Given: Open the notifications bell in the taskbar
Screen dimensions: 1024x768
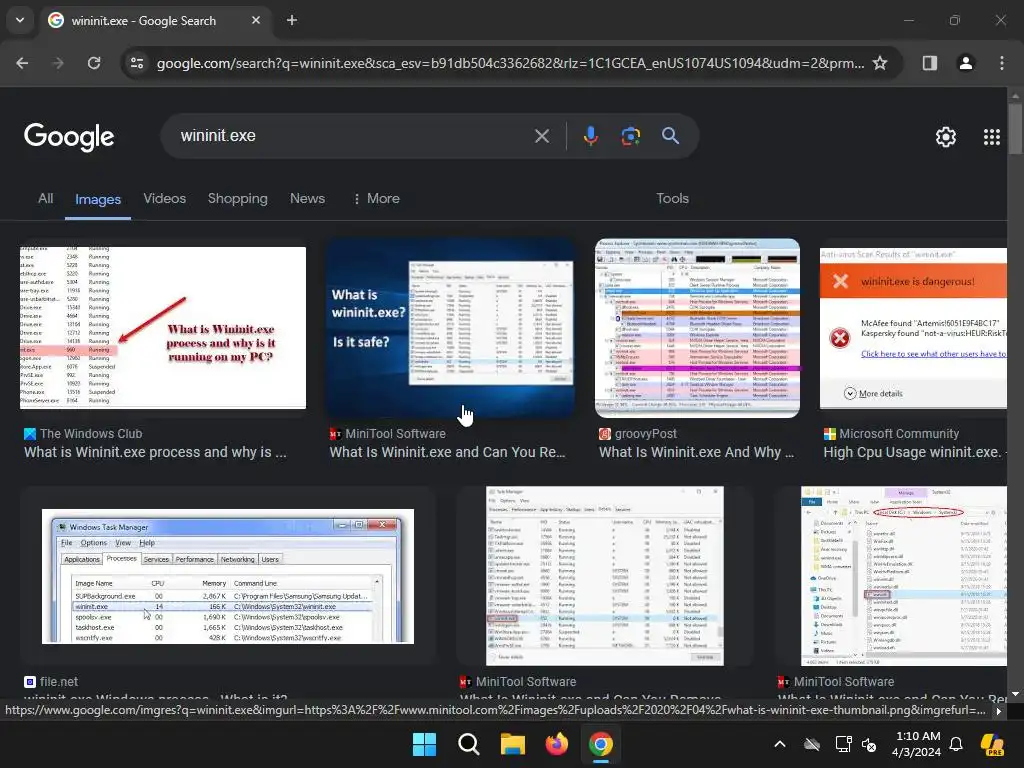Looking at the screenshot, I should click(x=956, y=744).
